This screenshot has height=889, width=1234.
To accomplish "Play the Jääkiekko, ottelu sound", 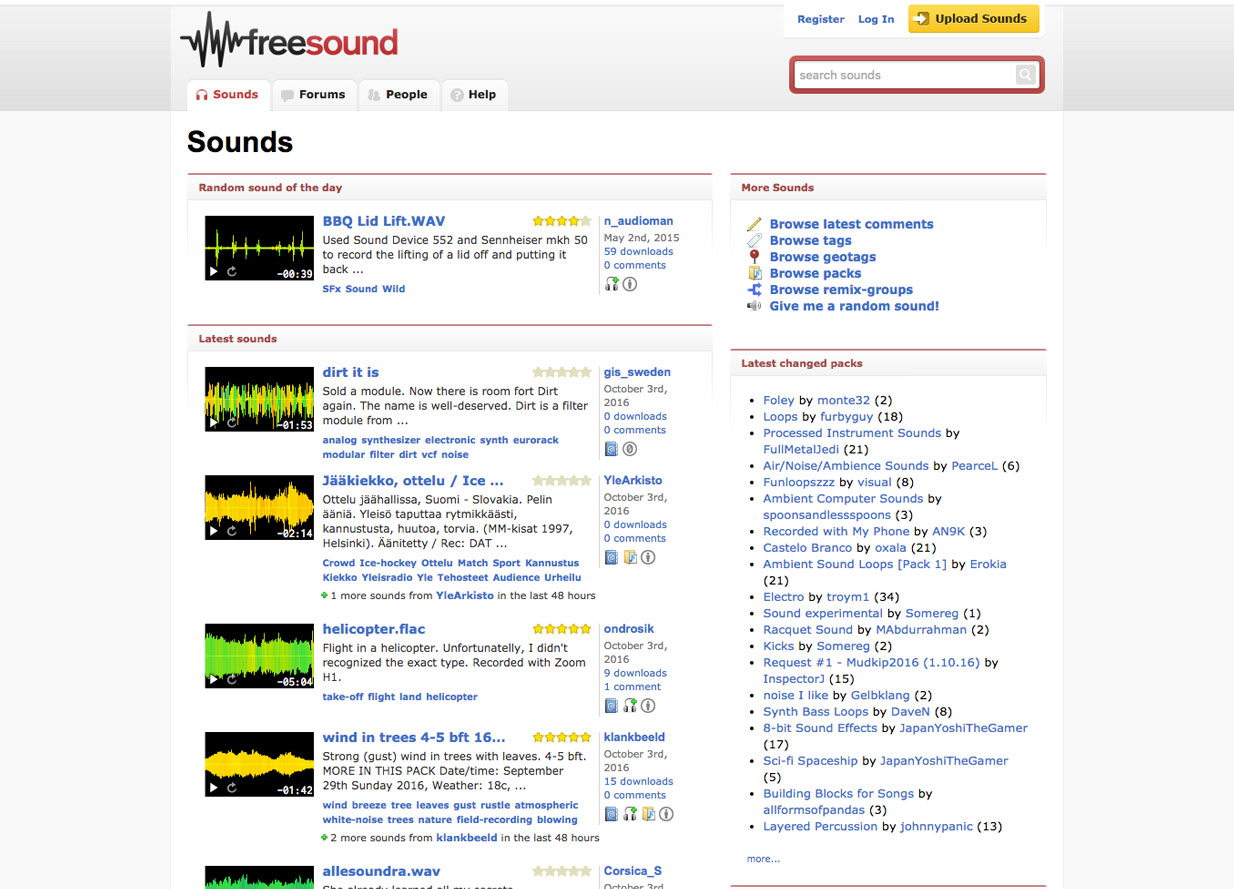I will pos(213,532).
